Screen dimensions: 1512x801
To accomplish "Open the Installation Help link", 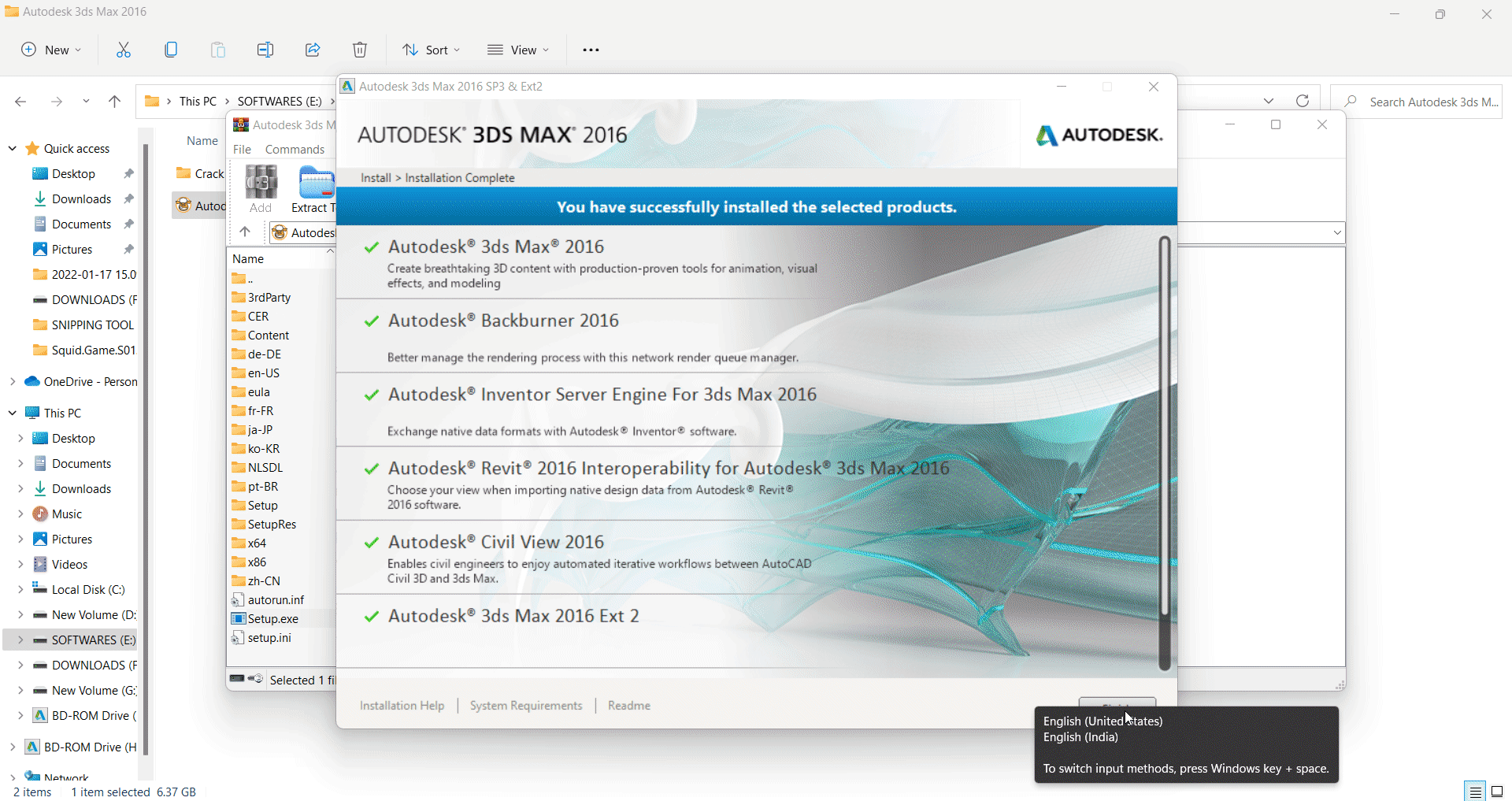I will point(402,706).
